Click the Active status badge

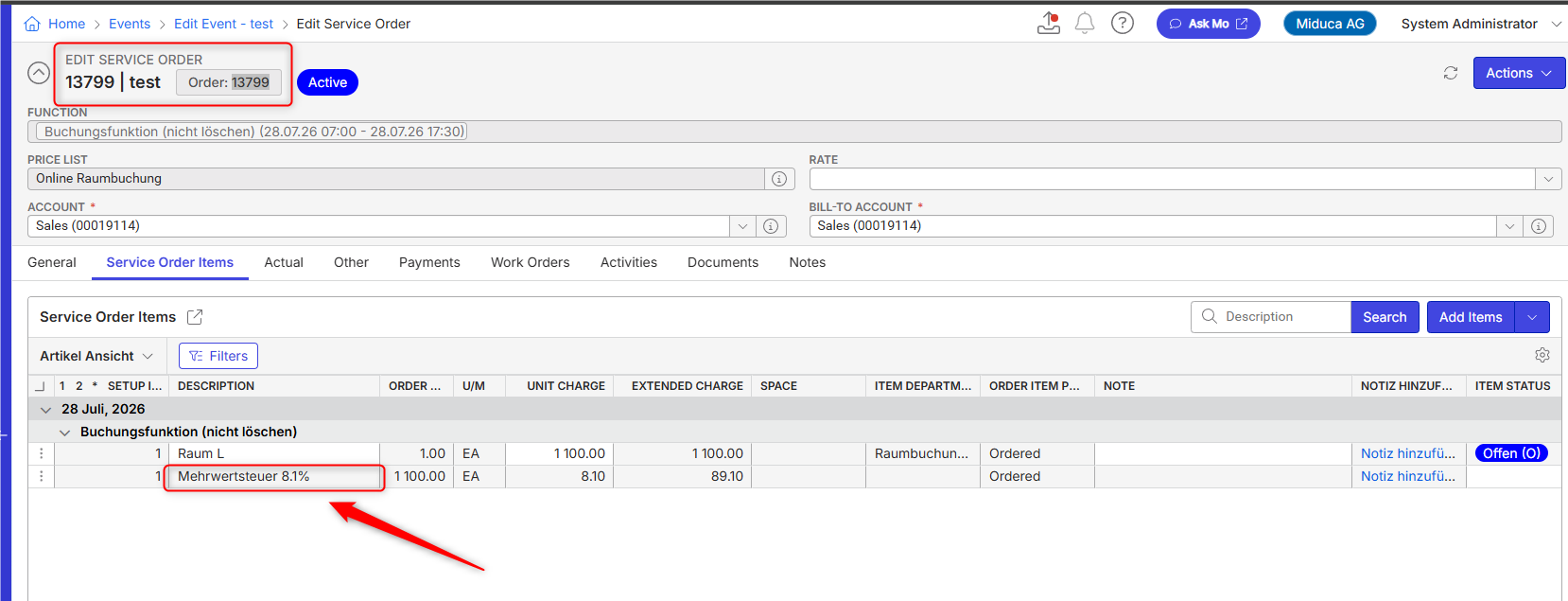(x=327, y=82)
